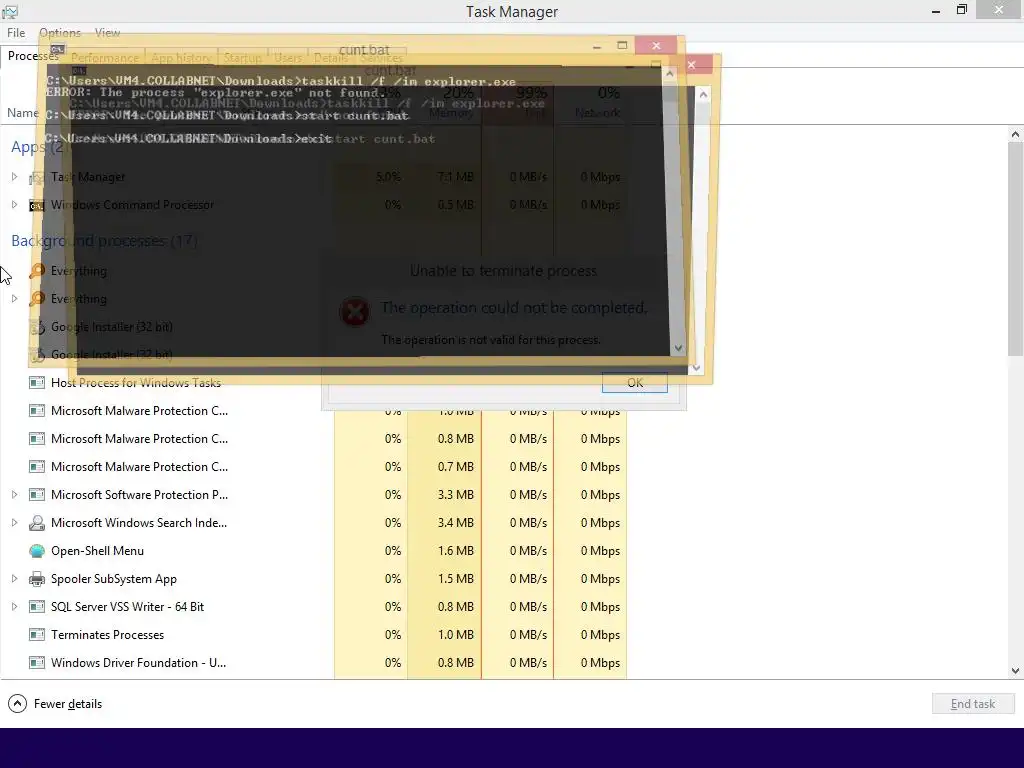Click the Microsoft Windows Search Indexer icon

37,522
